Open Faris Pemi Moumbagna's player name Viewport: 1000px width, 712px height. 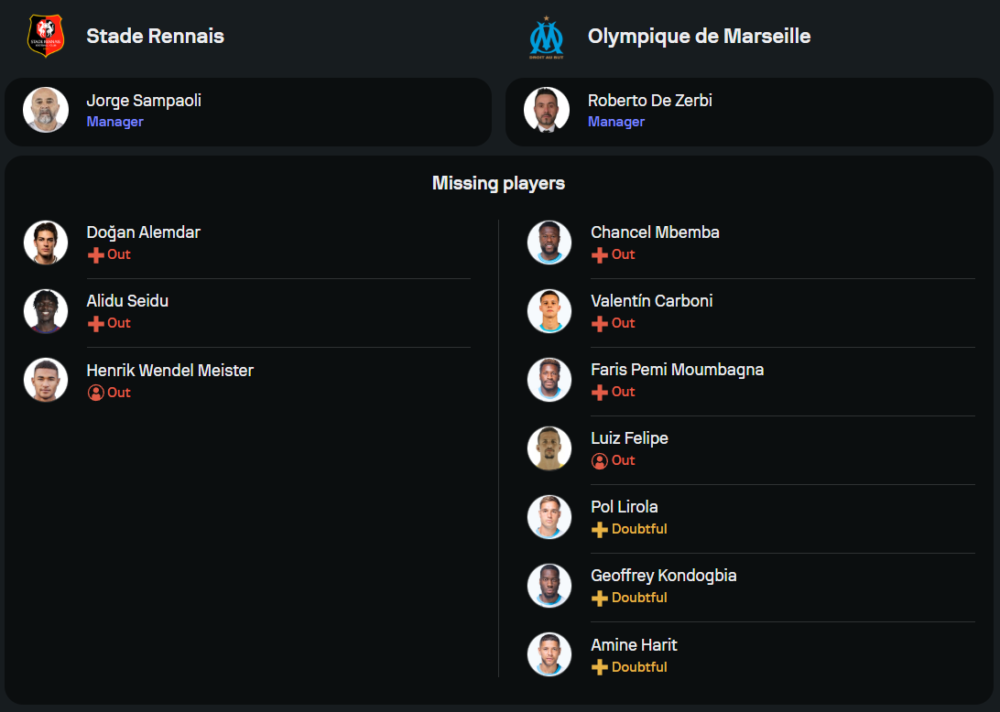coord(677,370)
